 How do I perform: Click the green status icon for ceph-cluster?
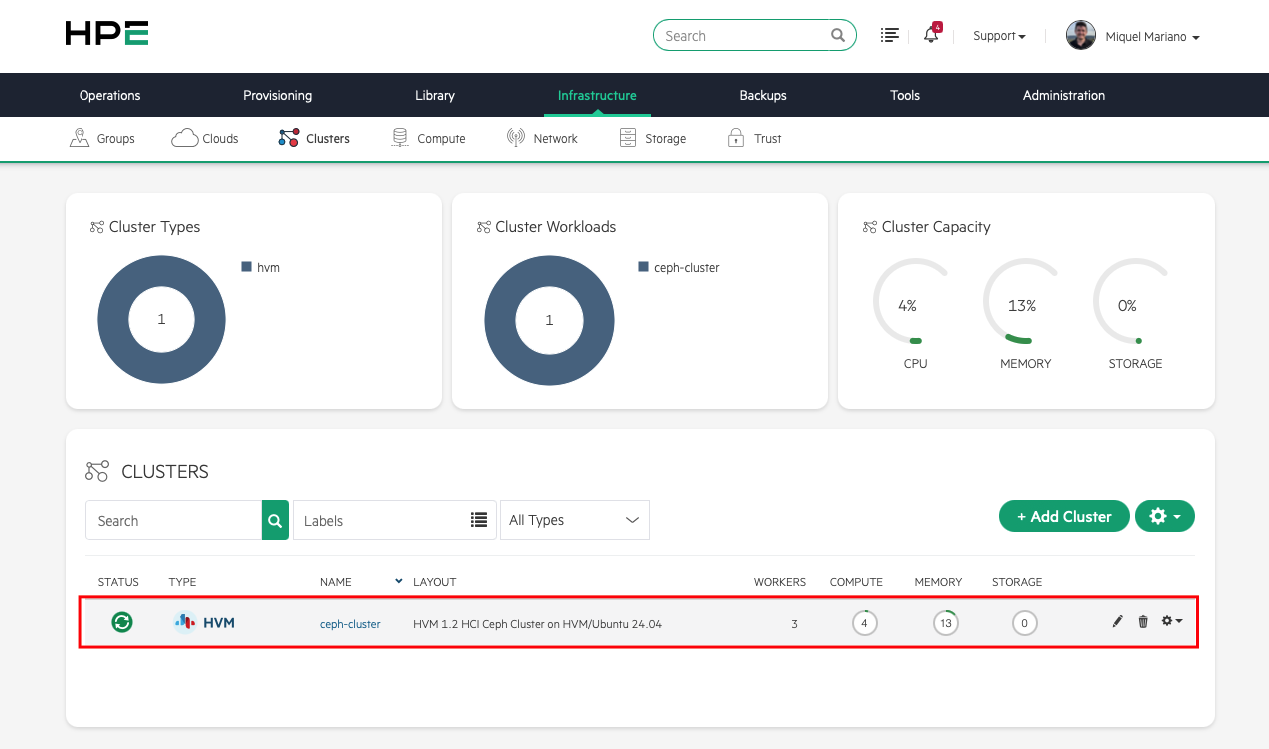pos(121,621)
